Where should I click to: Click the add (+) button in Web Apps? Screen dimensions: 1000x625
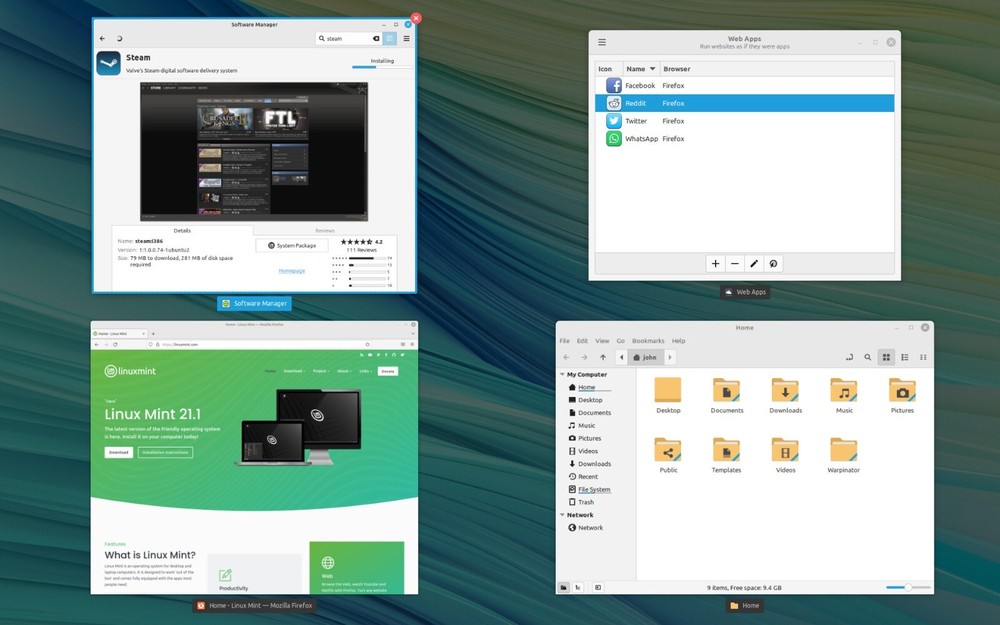point(715,263)
